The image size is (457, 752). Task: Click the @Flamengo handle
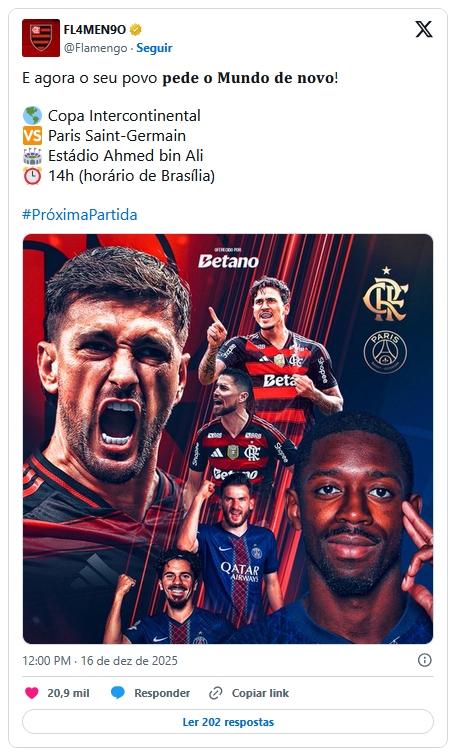pos(95,48)
